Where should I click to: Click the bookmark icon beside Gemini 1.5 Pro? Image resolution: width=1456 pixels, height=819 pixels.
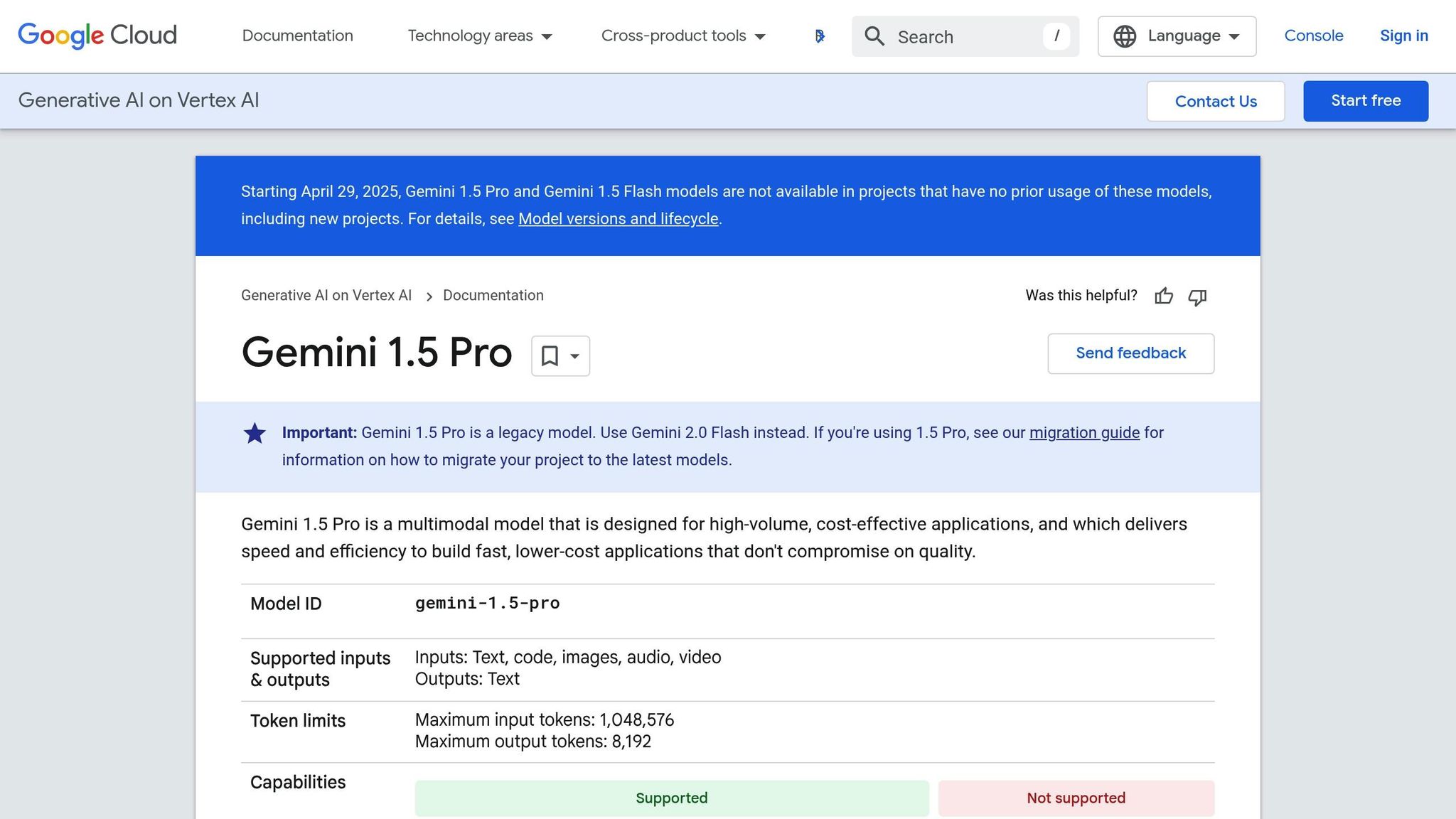[x=550, y=355]
